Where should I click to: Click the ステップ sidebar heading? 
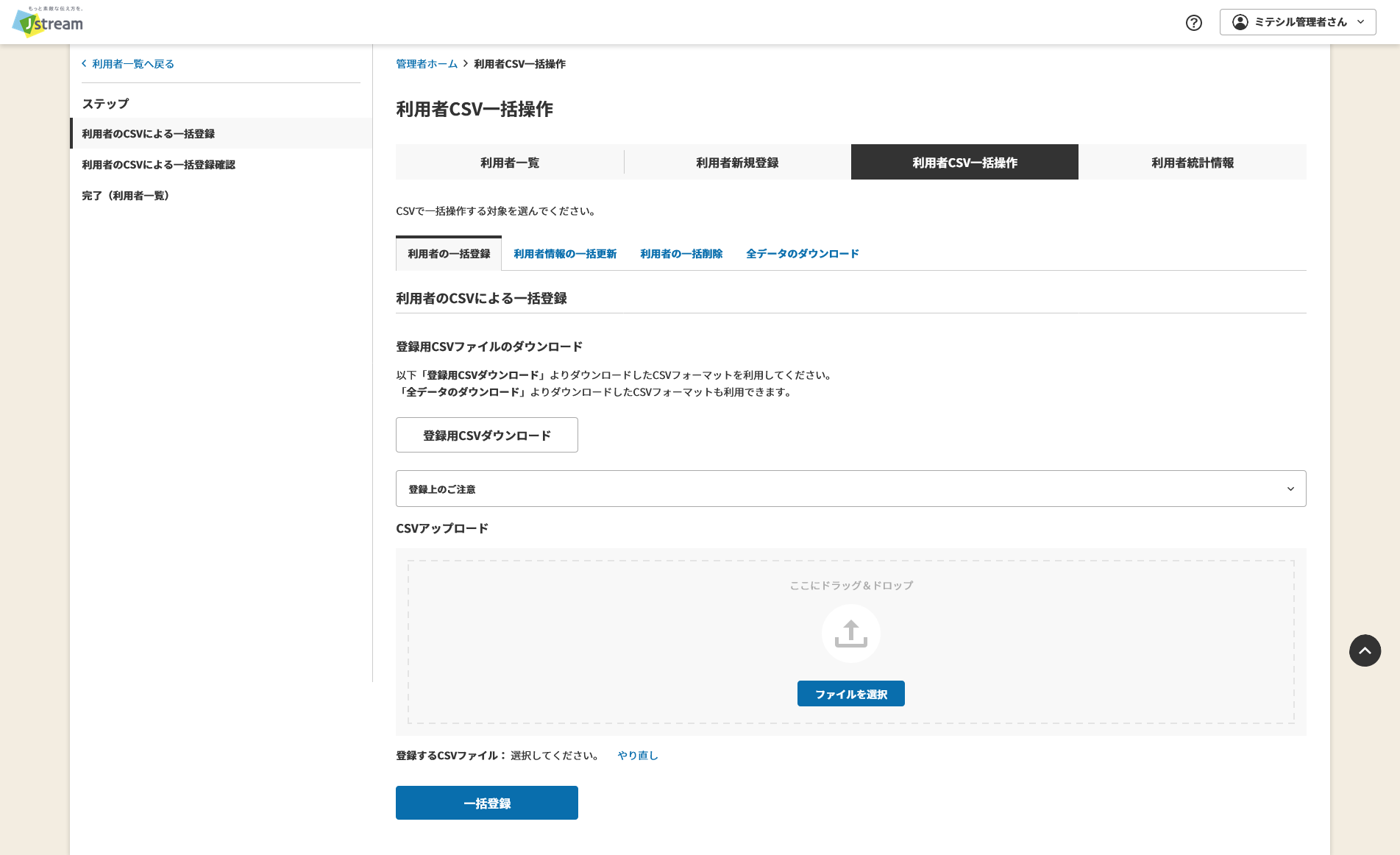click(x=105, y=104)
